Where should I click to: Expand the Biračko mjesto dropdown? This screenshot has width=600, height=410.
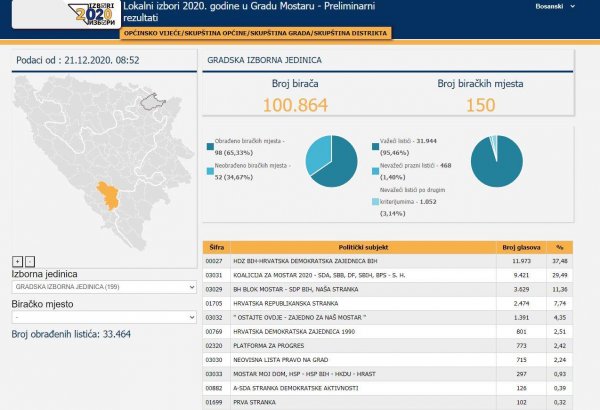point(101,317)
